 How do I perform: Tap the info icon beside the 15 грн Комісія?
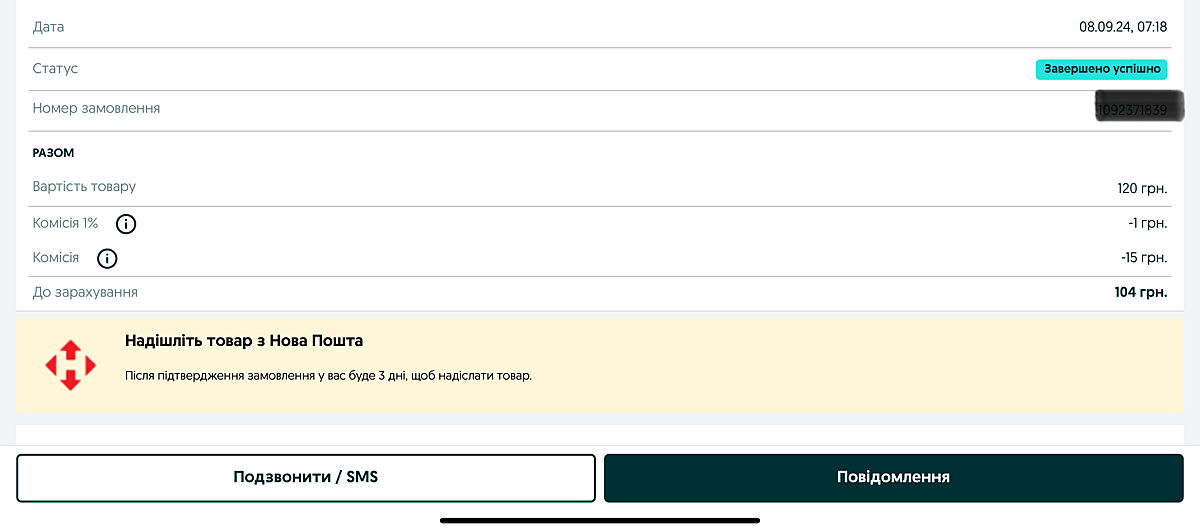click(x=107, y=259)
